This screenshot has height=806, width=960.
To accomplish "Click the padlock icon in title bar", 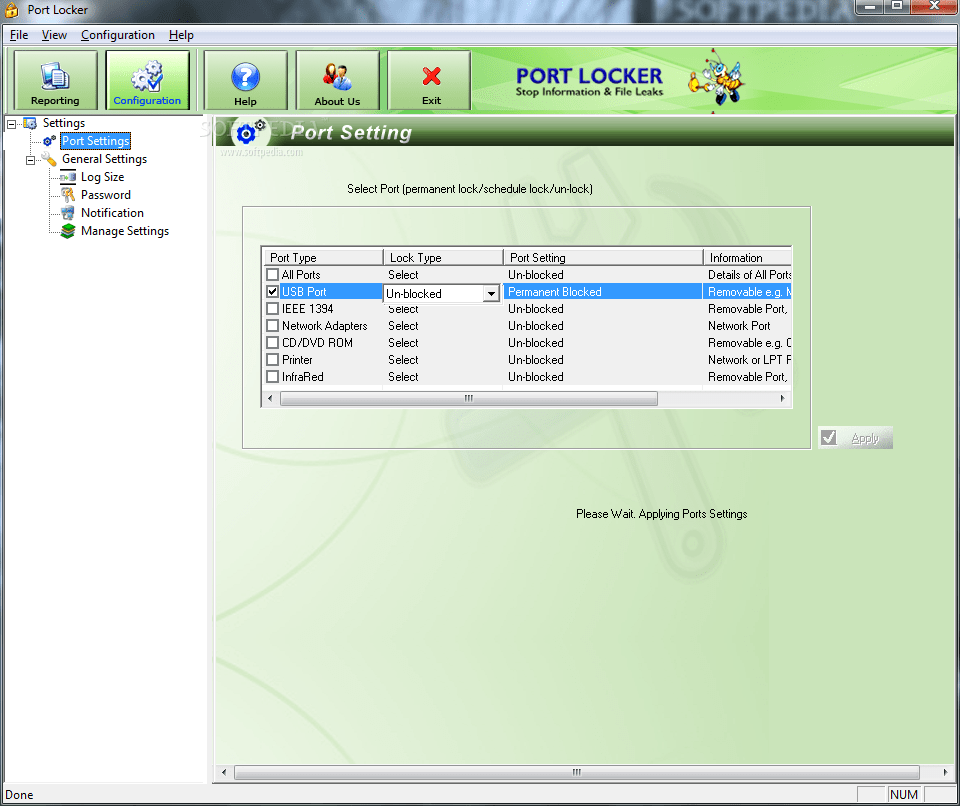I will (x=11, y=9).
